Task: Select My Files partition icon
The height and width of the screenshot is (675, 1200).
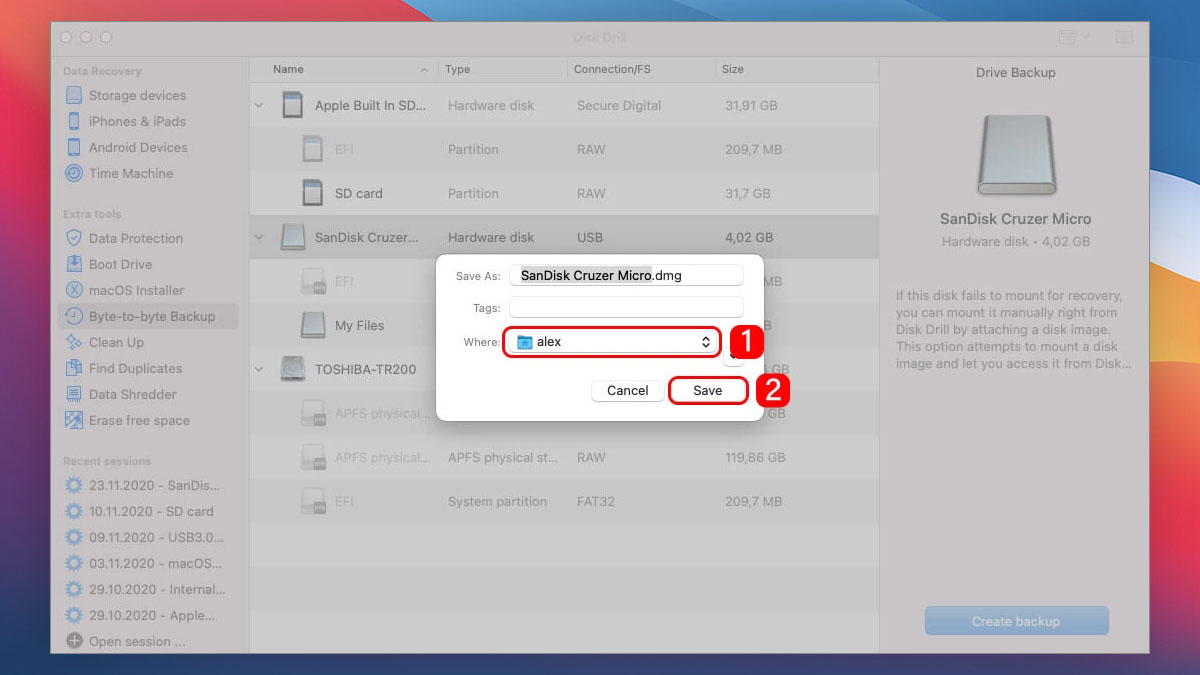Action: point(313,325)
